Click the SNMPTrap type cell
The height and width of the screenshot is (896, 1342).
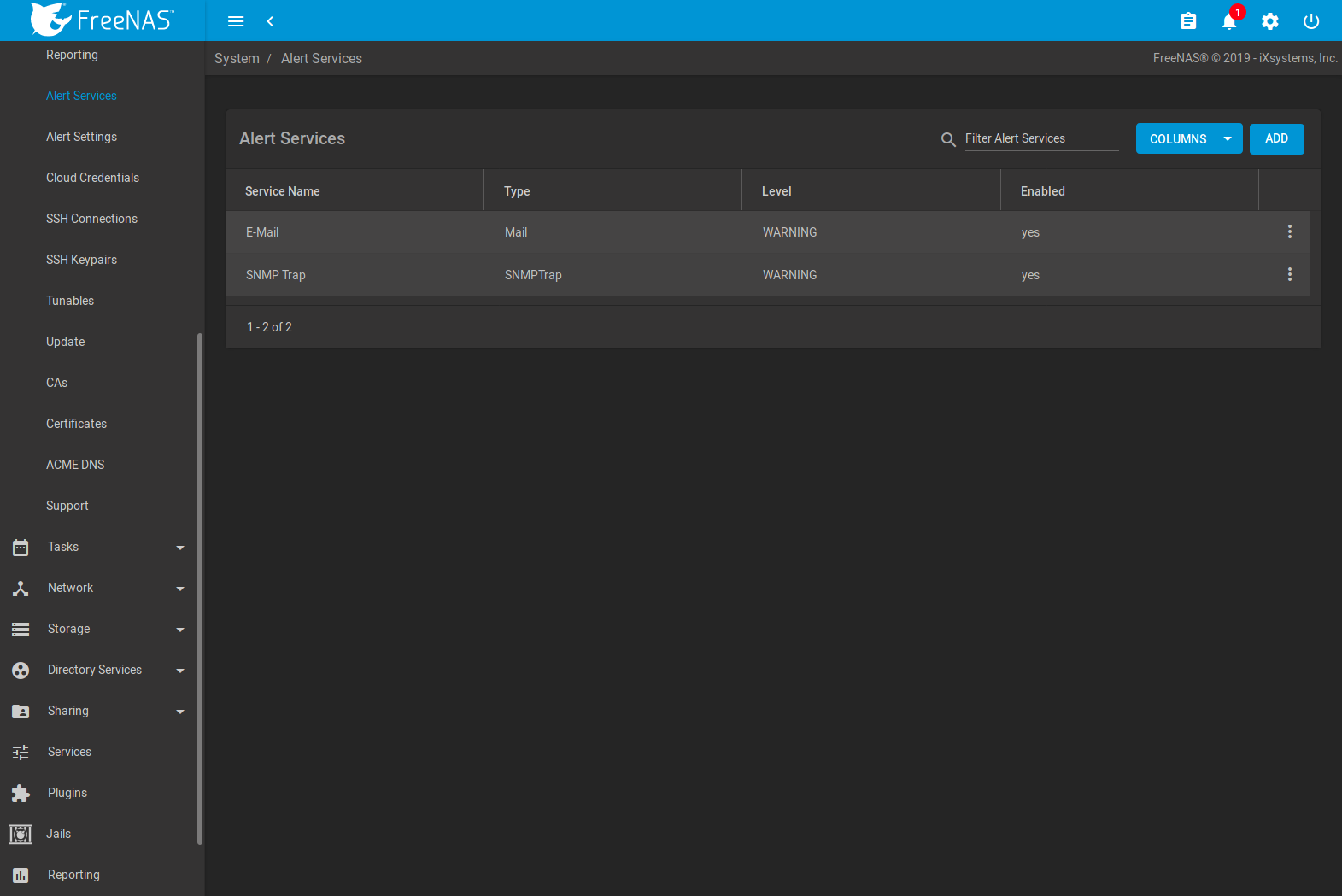[533, 275]
